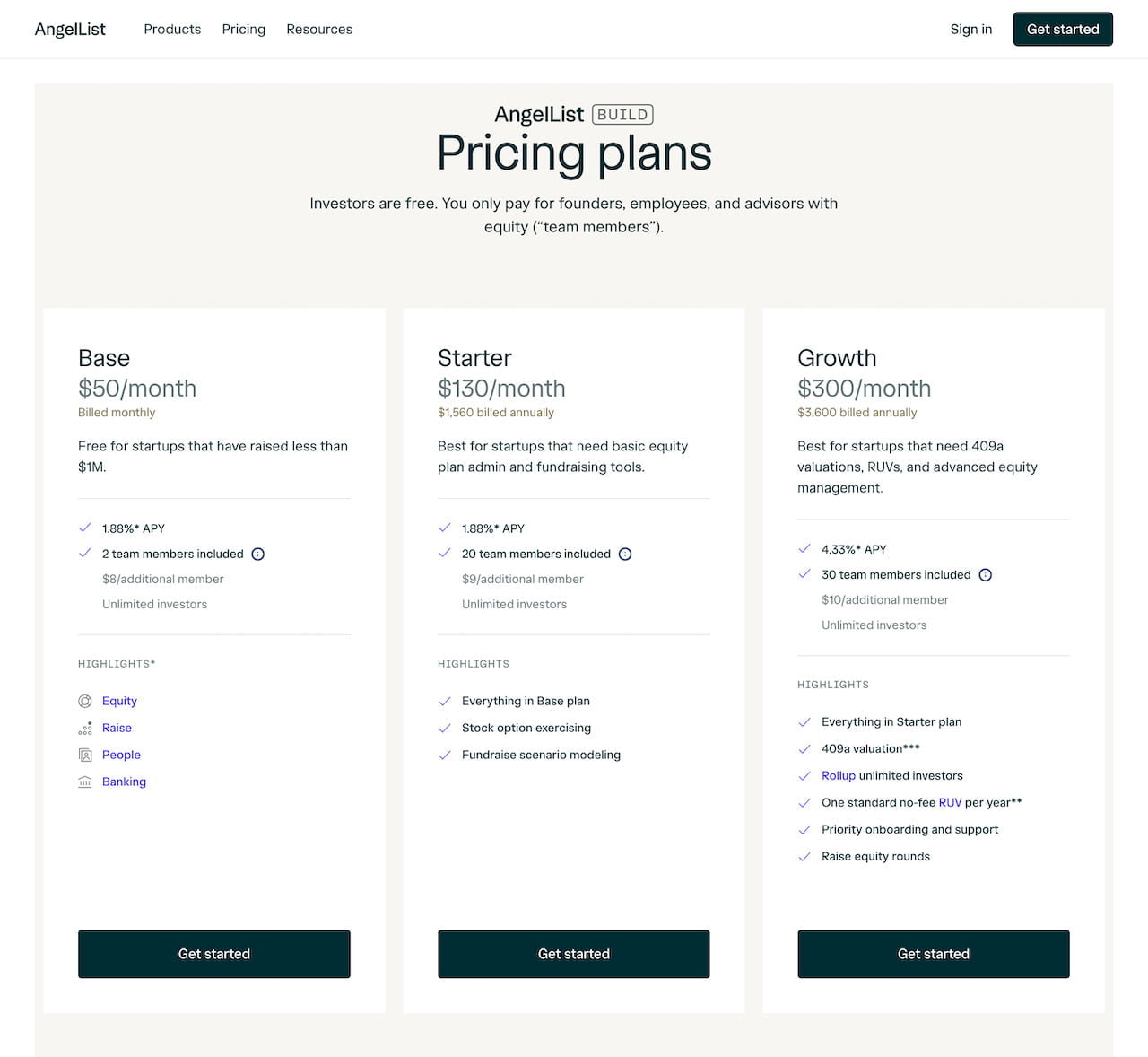
Task: Click the info icon beside 30 team members
Action: tap(986, 575)
